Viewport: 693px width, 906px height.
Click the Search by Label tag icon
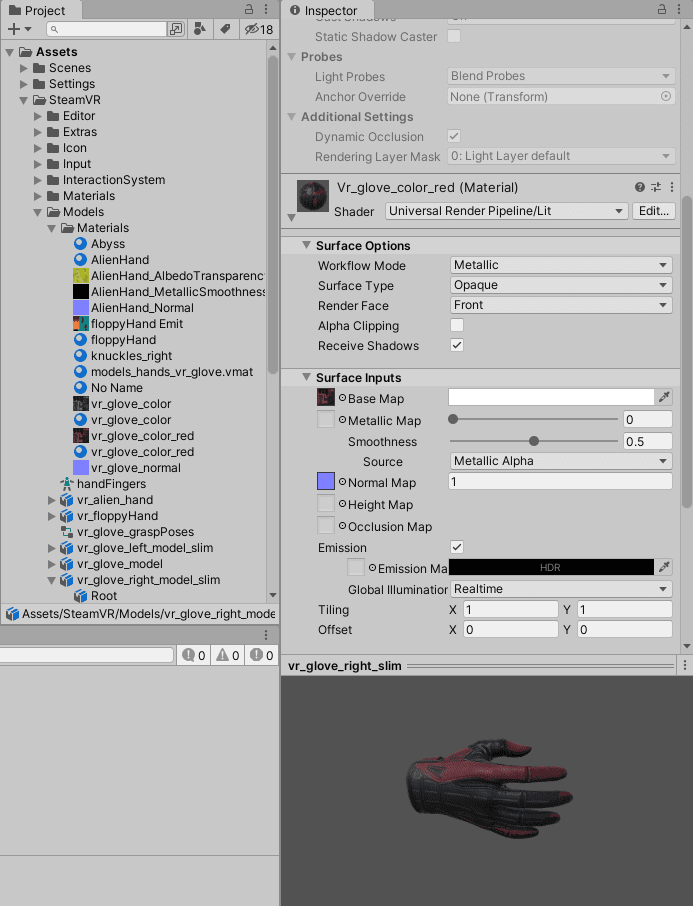pyautogui.click(x=226, y=30)
